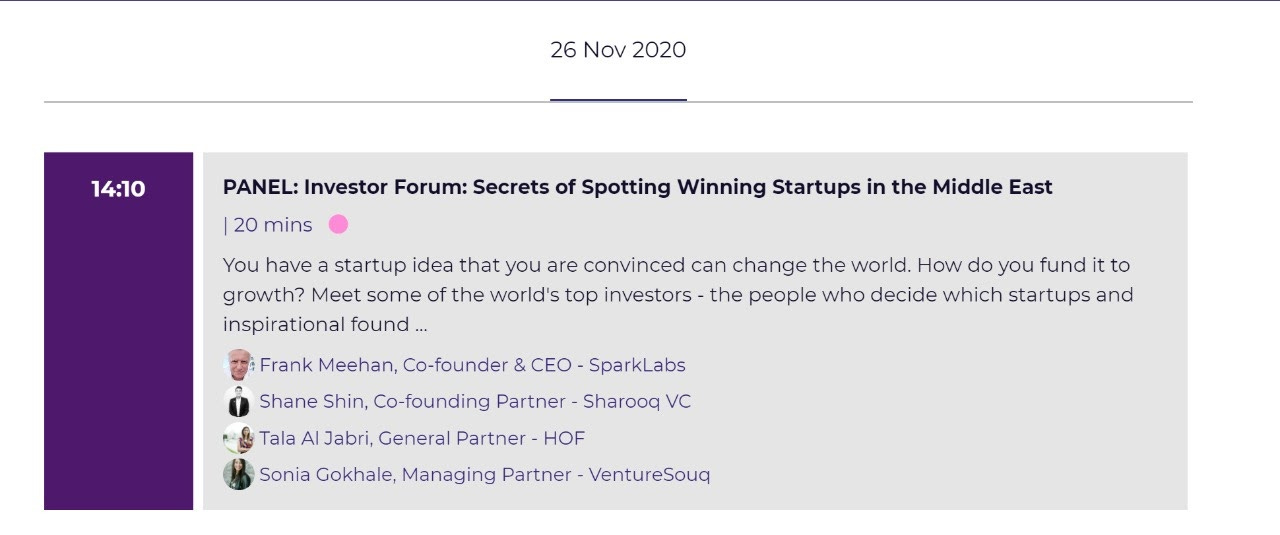Open Shane Shin Sharooq VC speaker link
The image size is (1280, 535).
[x=475, y=402]
